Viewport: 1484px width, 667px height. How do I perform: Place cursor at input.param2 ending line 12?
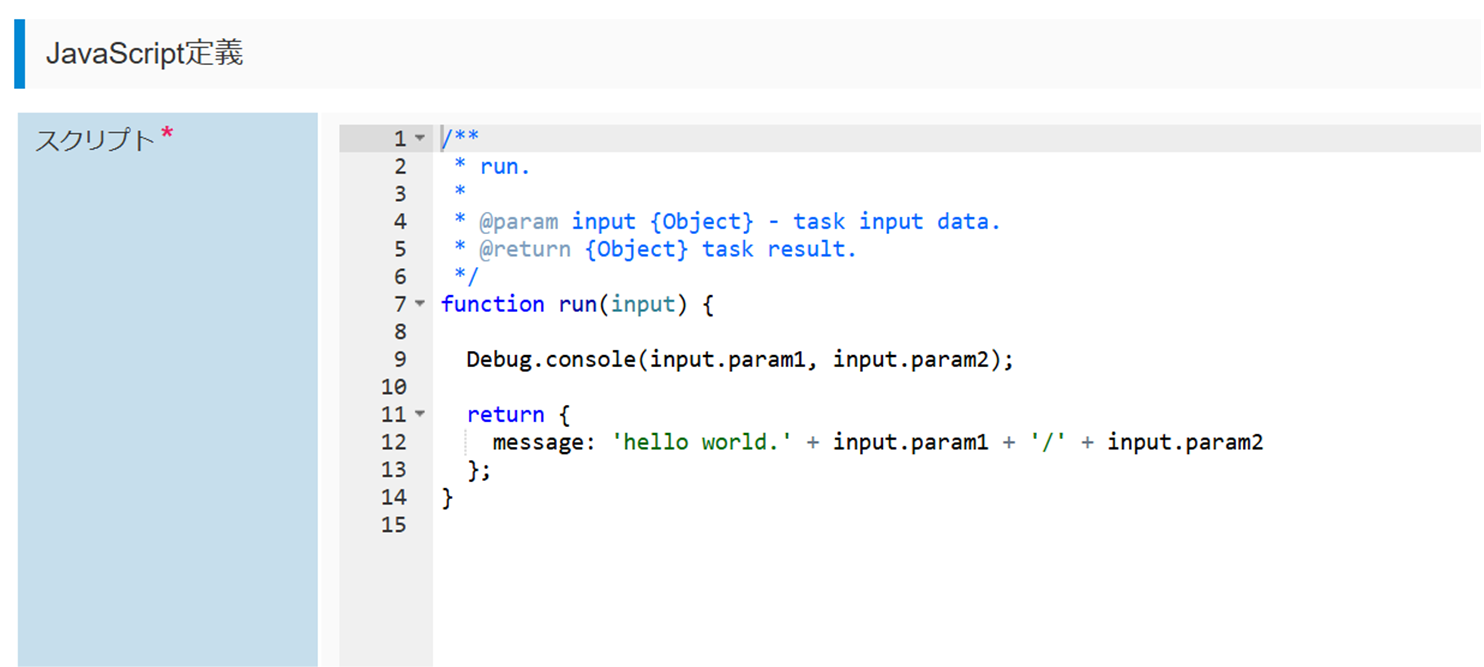[1184, 442]
